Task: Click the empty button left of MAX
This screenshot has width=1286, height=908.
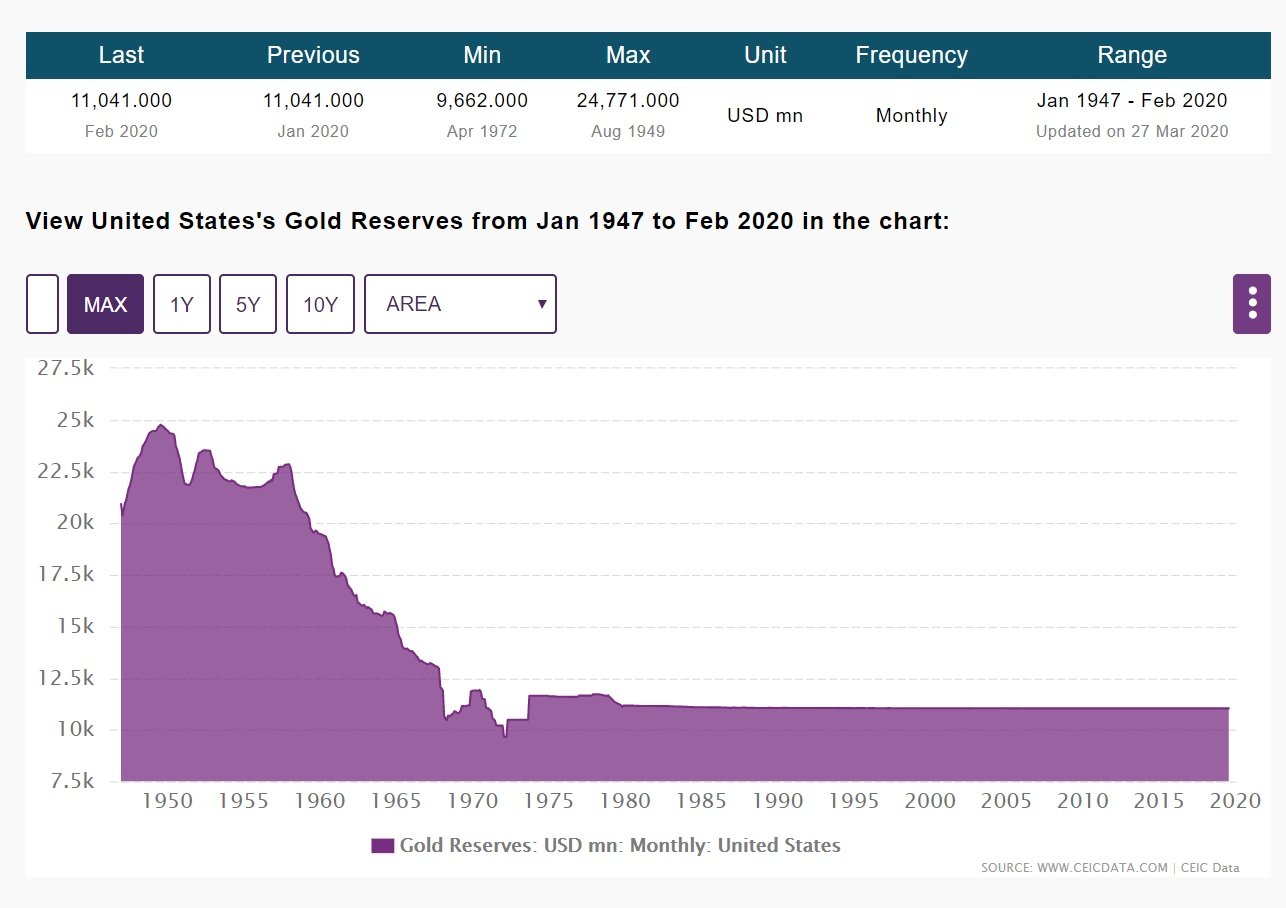Action: (42, 304)
